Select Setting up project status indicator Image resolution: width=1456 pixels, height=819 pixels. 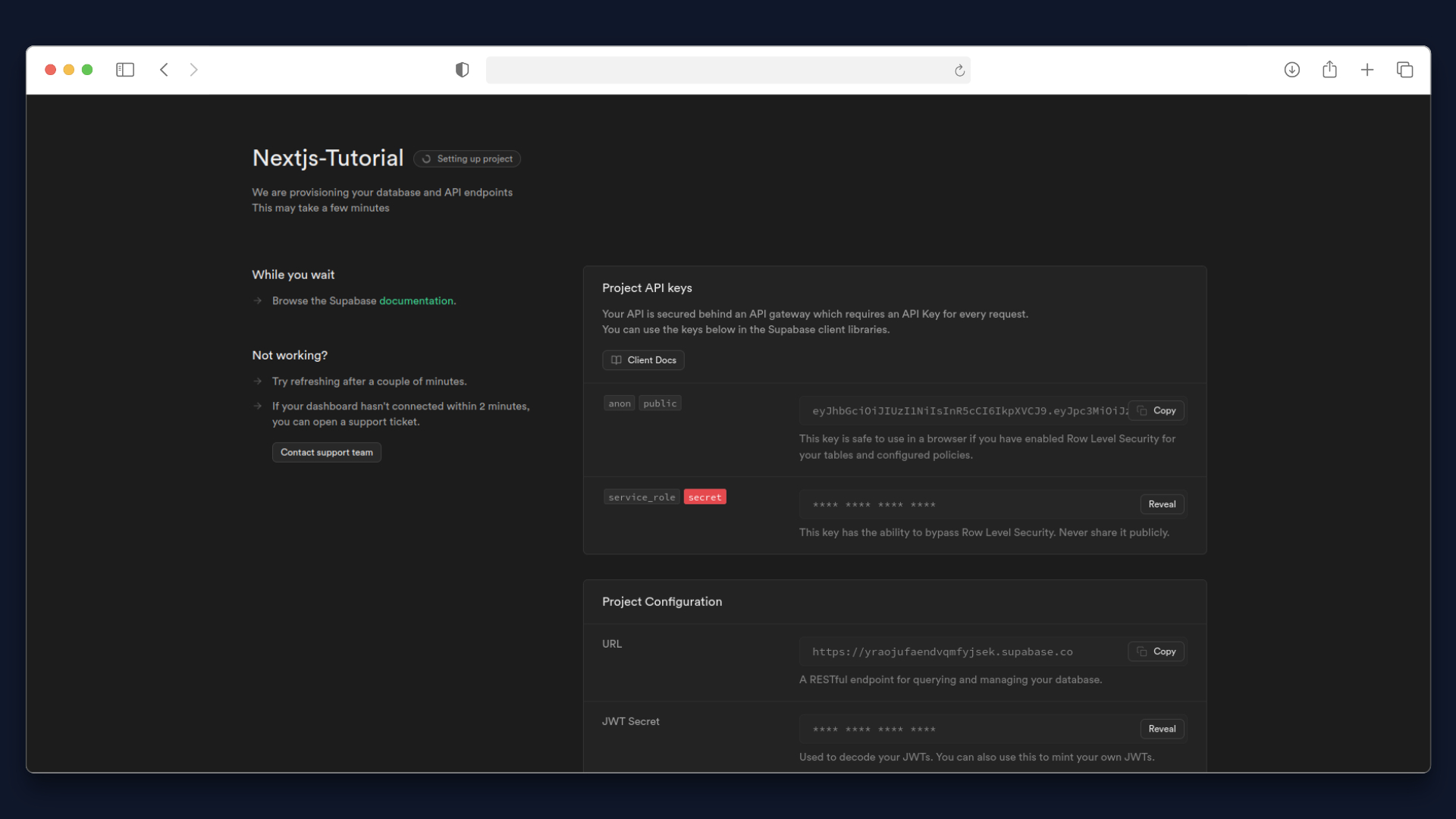tap(468, 159)
